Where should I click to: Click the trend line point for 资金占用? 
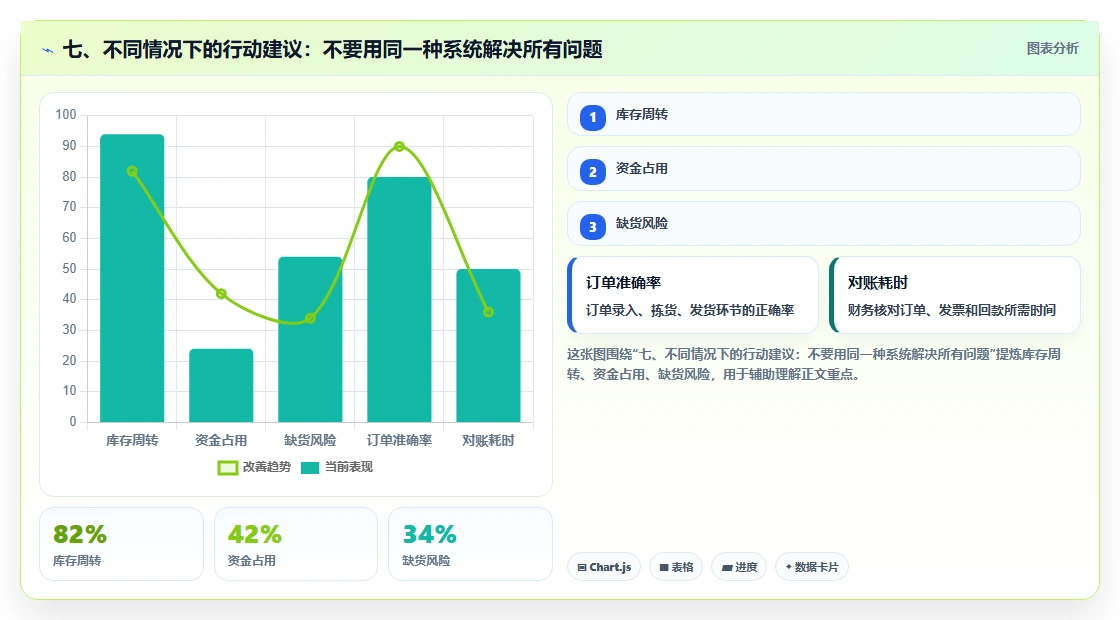(221, 294)
